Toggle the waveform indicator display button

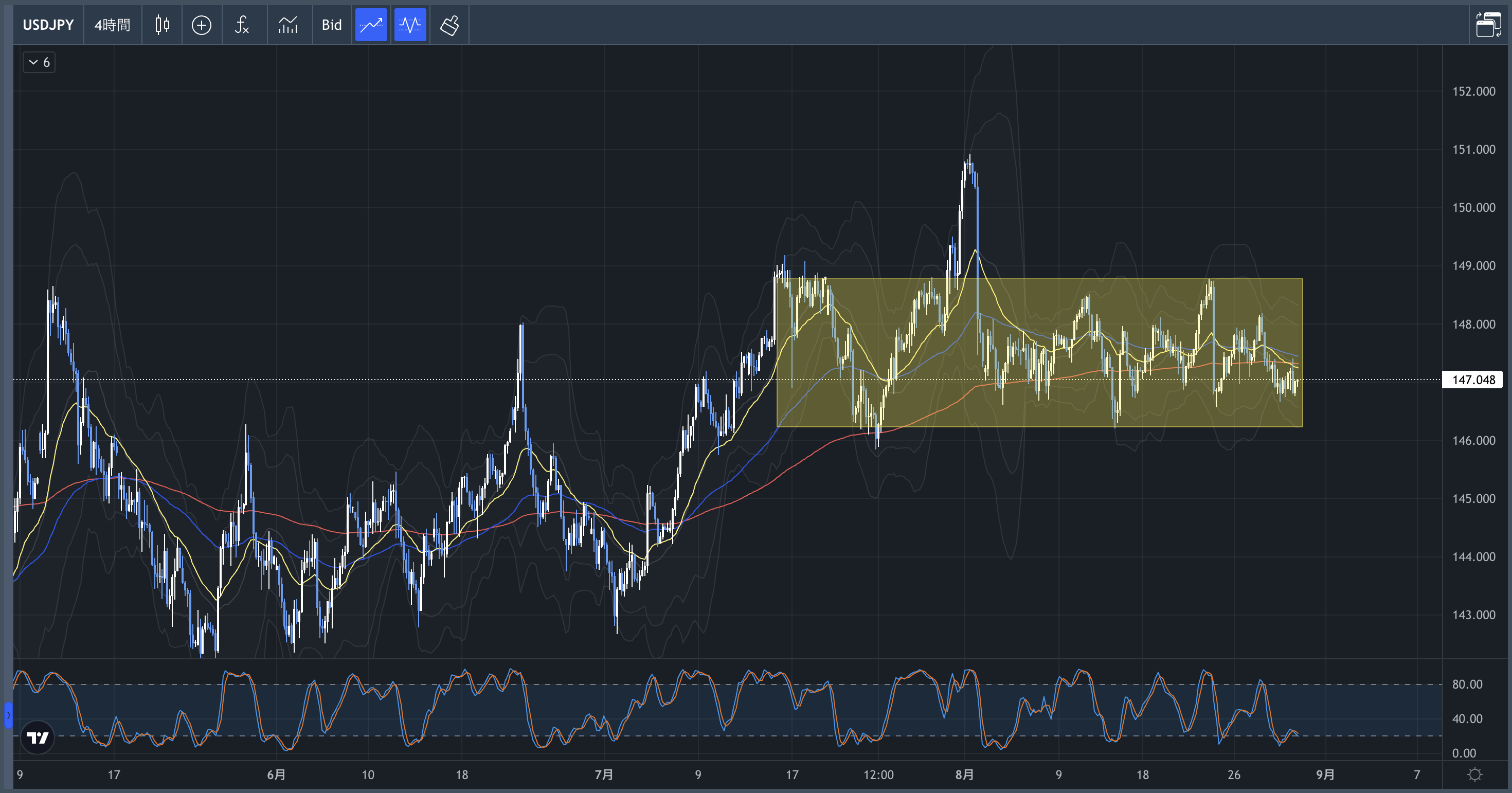(410, 25)
